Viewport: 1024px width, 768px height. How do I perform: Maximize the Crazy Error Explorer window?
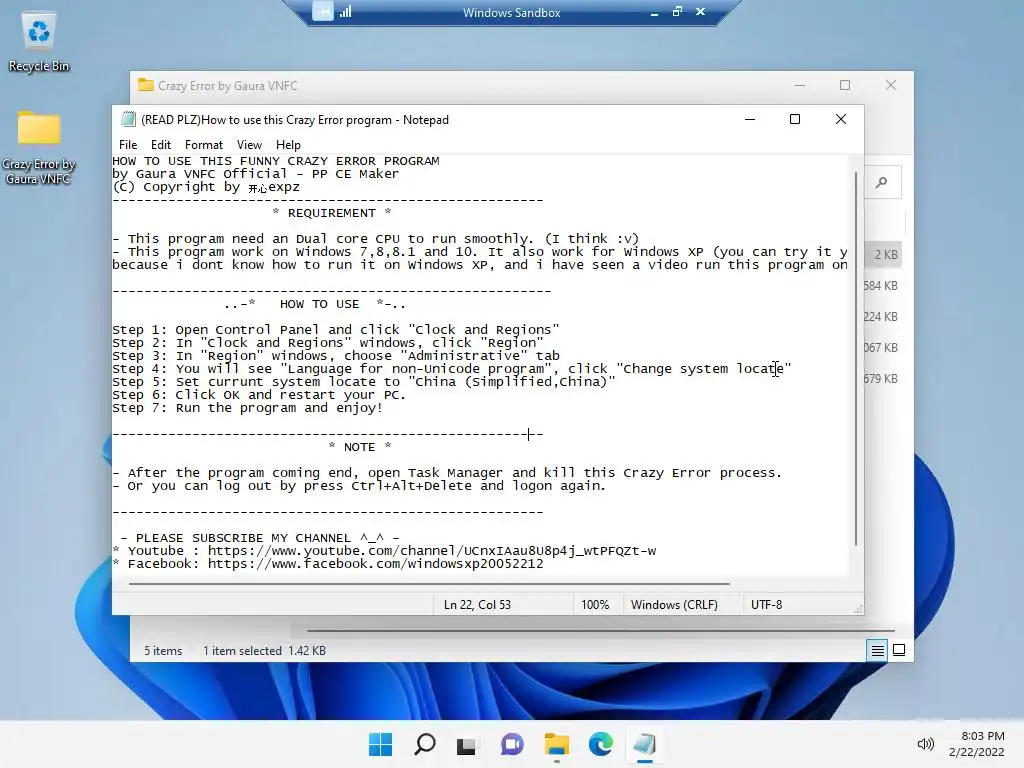(x=845, y=86)
